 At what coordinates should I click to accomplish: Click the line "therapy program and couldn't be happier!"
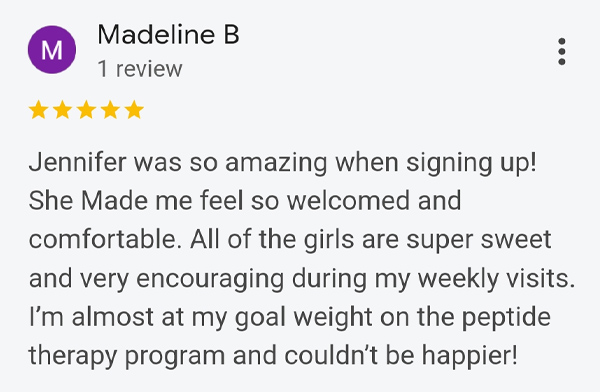(x=273, y=357)
